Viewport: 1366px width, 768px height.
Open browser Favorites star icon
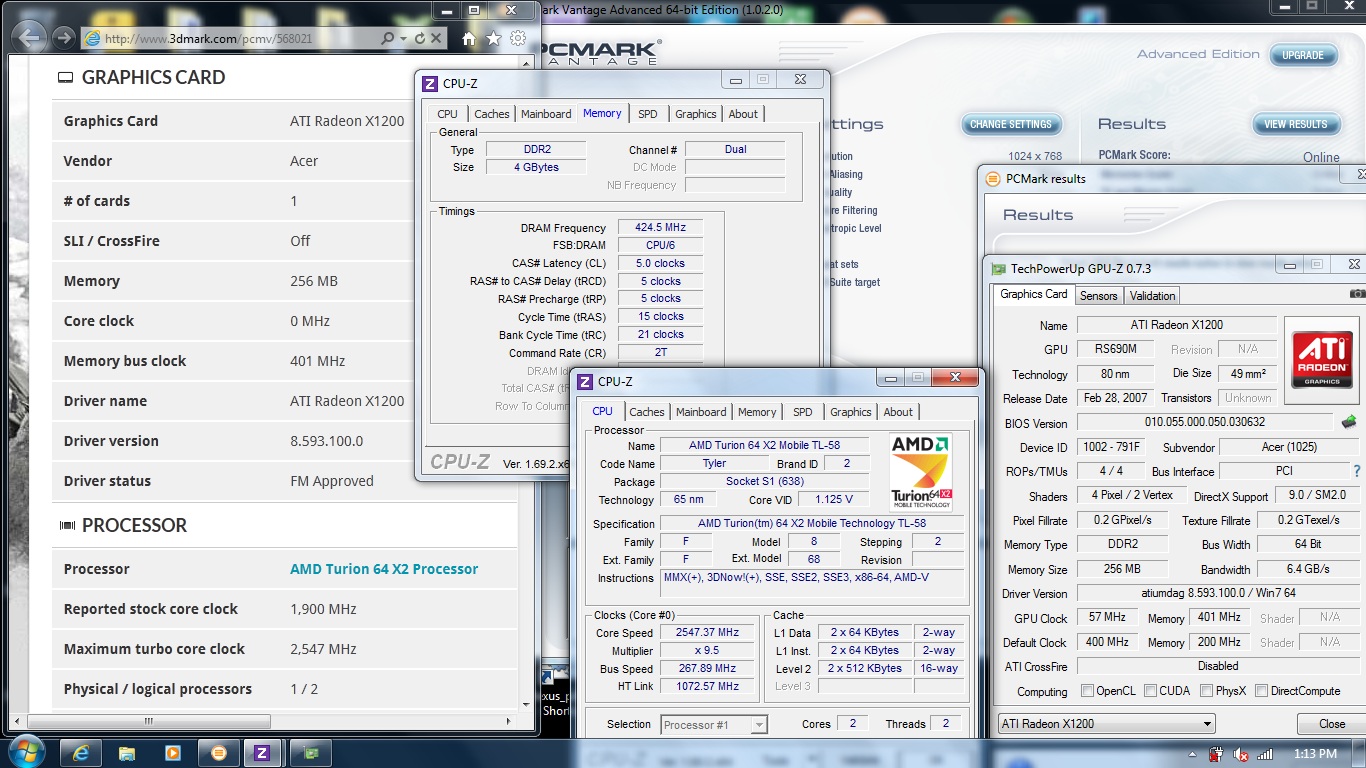493,38
